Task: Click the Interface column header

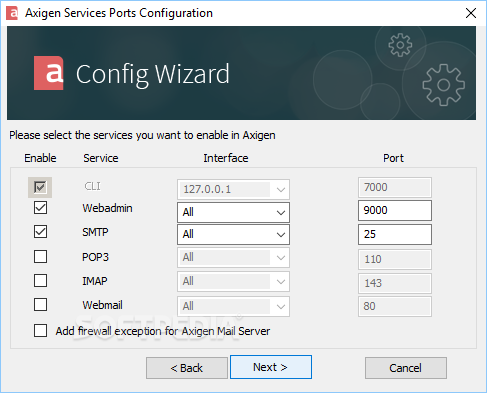Action: click(226, 158)
